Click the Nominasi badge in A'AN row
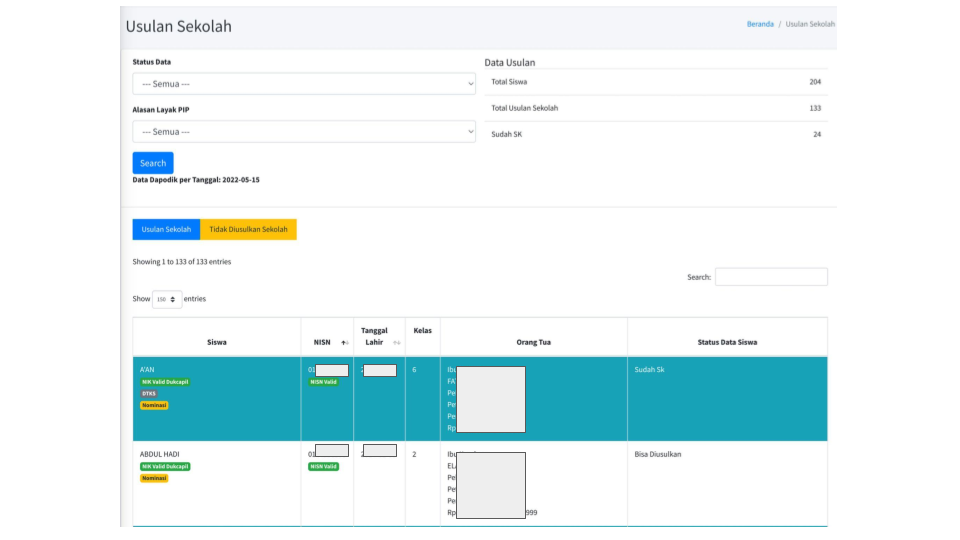Image resolution: width=960 pixels, height=540 pixels. (x=154, y=405)
